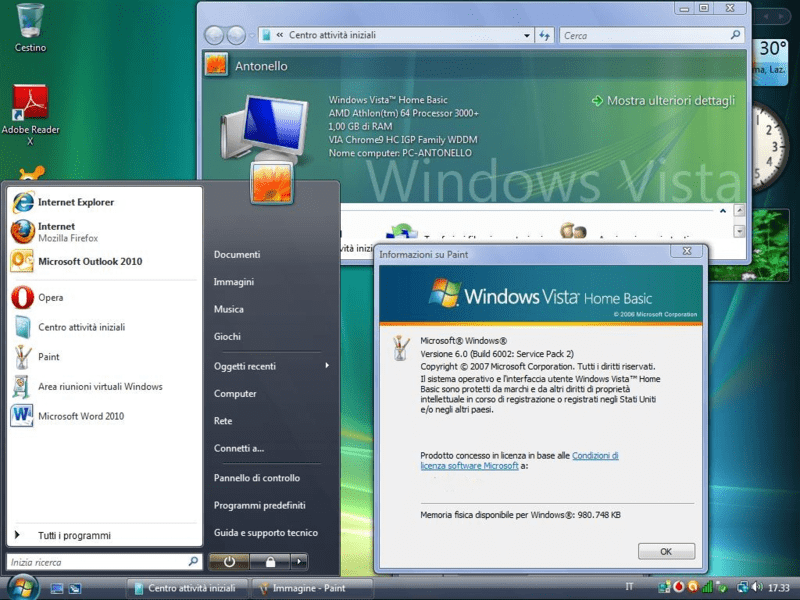Viewport: 800px width, 600px height.
Task: Switch to Immagine - Paint taskbar button
Action: click(312, 588)
